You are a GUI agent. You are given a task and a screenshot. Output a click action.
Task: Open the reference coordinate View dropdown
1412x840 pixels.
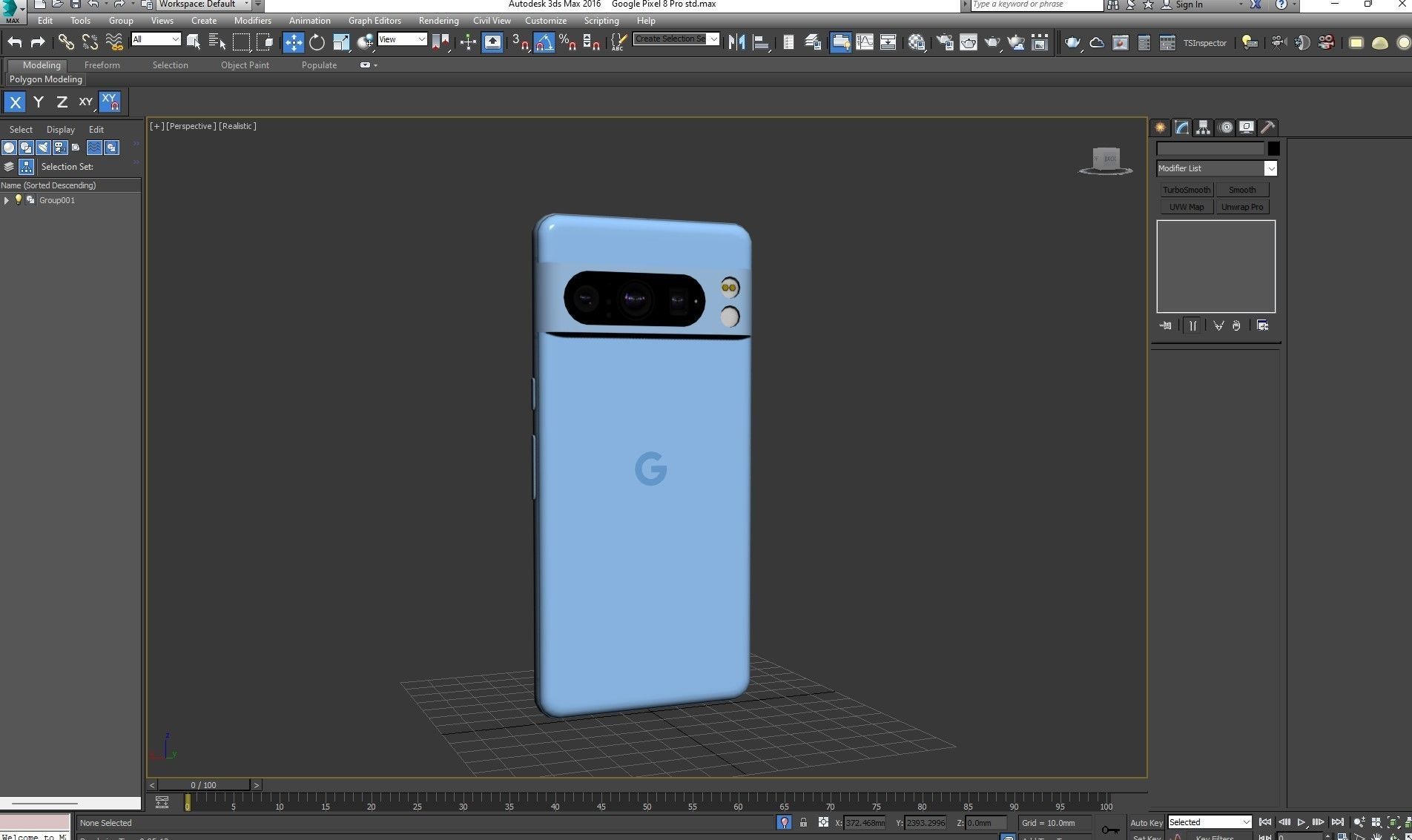click(x=402, y=39)
